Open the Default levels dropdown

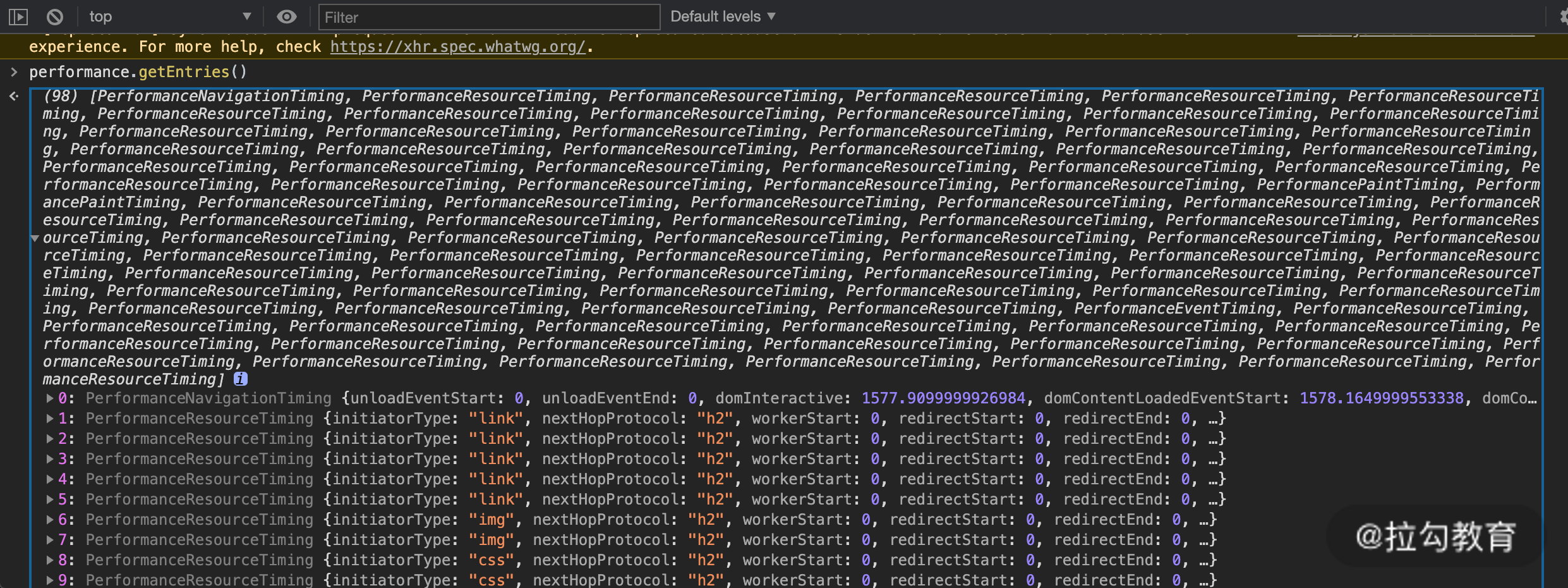723,16
